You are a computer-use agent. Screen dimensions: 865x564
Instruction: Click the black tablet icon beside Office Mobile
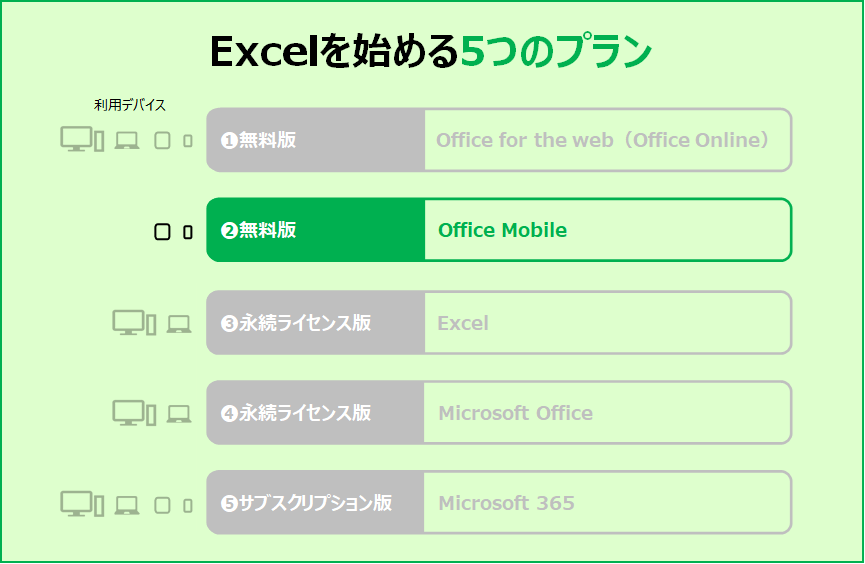coord(162,232)
